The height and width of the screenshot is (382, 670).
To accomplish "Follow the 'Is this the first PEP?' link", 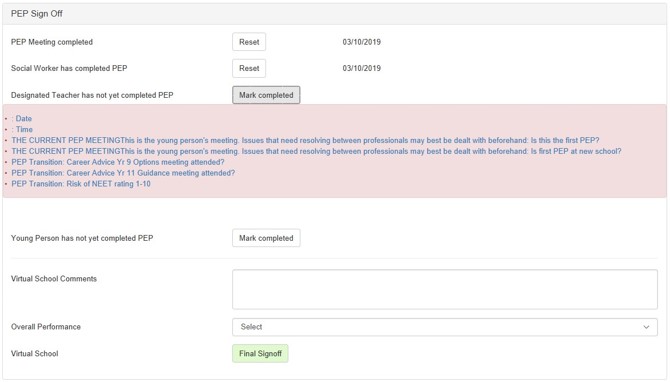I will (x=306, y=140).
